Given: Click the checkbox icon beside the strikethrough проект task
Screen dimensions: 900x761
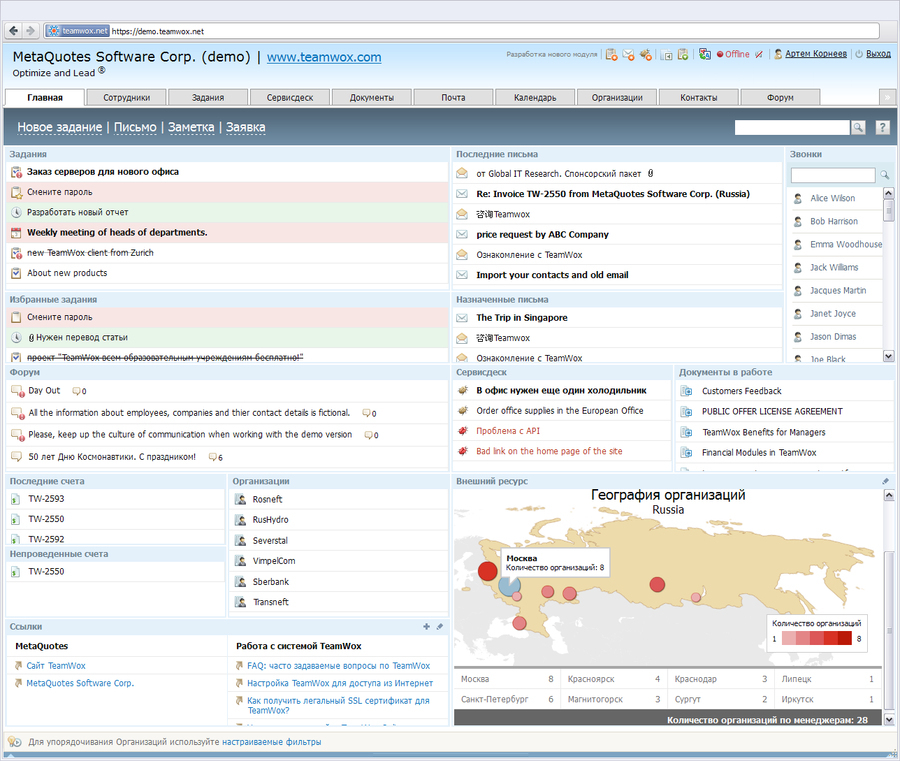Looking at the screenshot, I should point(16,358).
